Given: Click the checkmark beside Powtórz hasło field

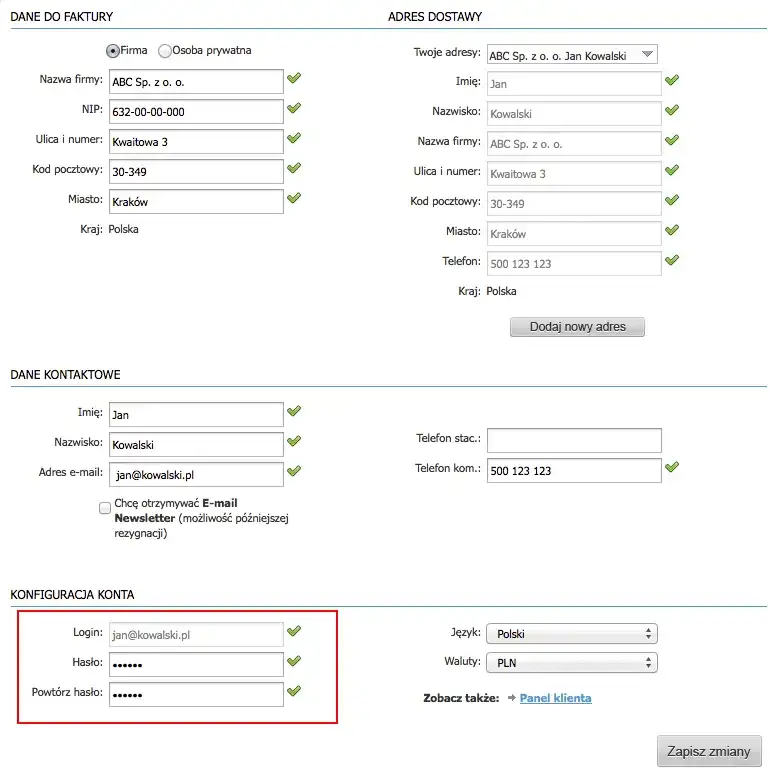Looking at the screenshot, I should click(294, 690).
